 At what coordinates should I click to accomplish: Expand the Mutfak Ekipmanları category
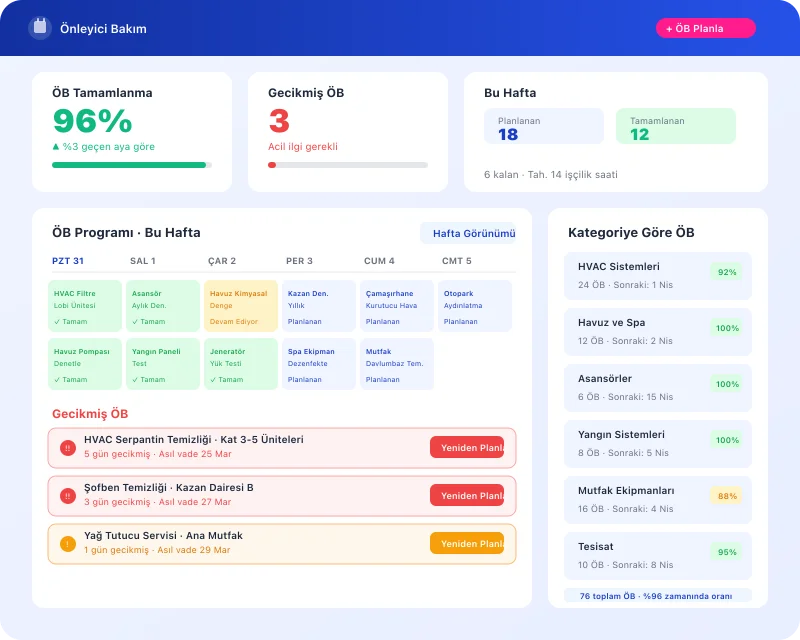tap(657, 499)
